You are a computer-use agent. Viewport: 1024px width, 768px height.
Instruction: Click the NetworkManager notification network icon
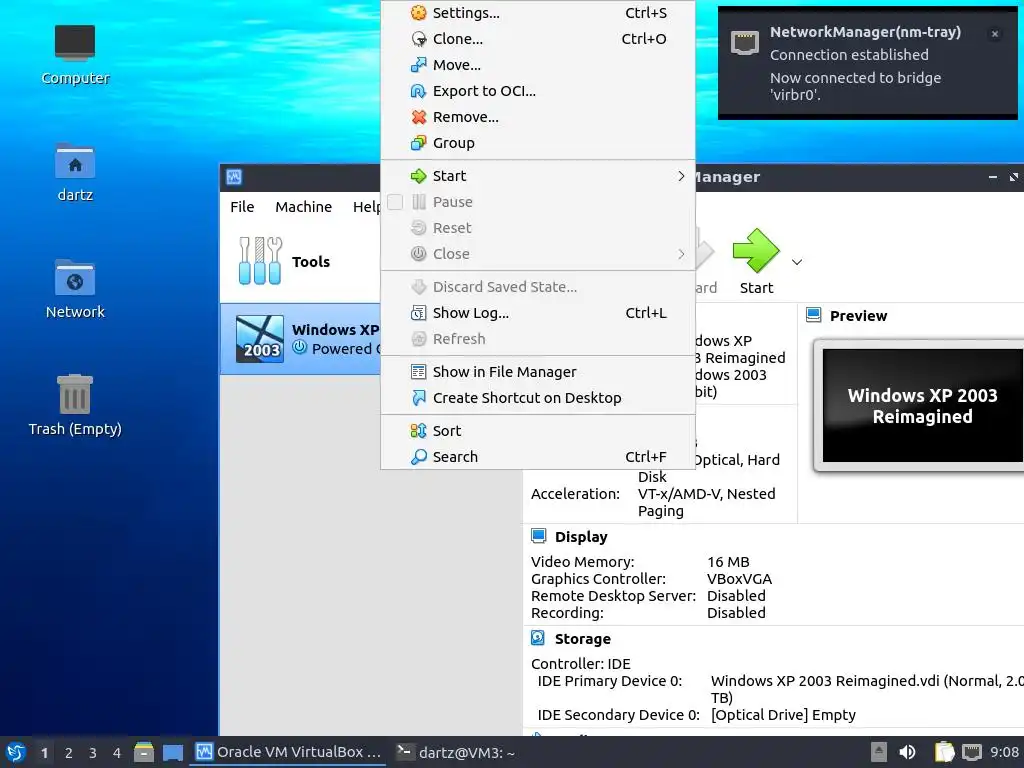745,43
